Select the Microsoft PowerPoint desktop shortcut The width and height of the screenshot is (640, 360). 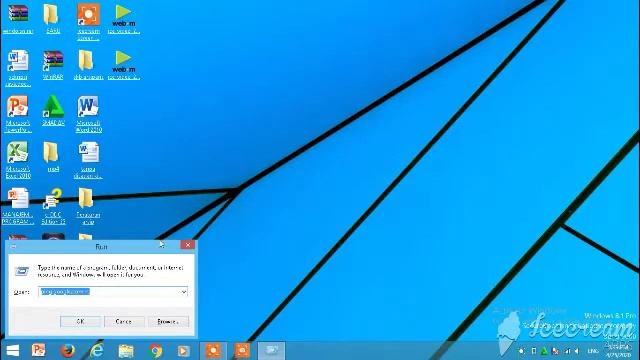tap(18, 114)
